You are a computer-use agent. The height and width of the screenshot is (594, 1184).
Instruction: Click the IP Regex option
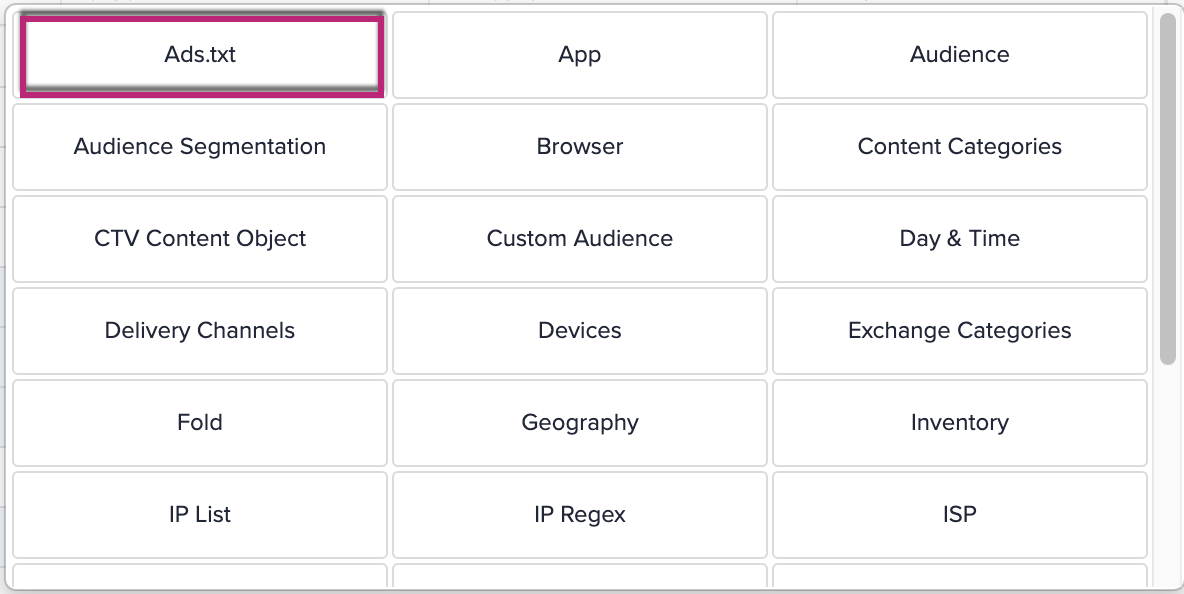coord(580,515)
